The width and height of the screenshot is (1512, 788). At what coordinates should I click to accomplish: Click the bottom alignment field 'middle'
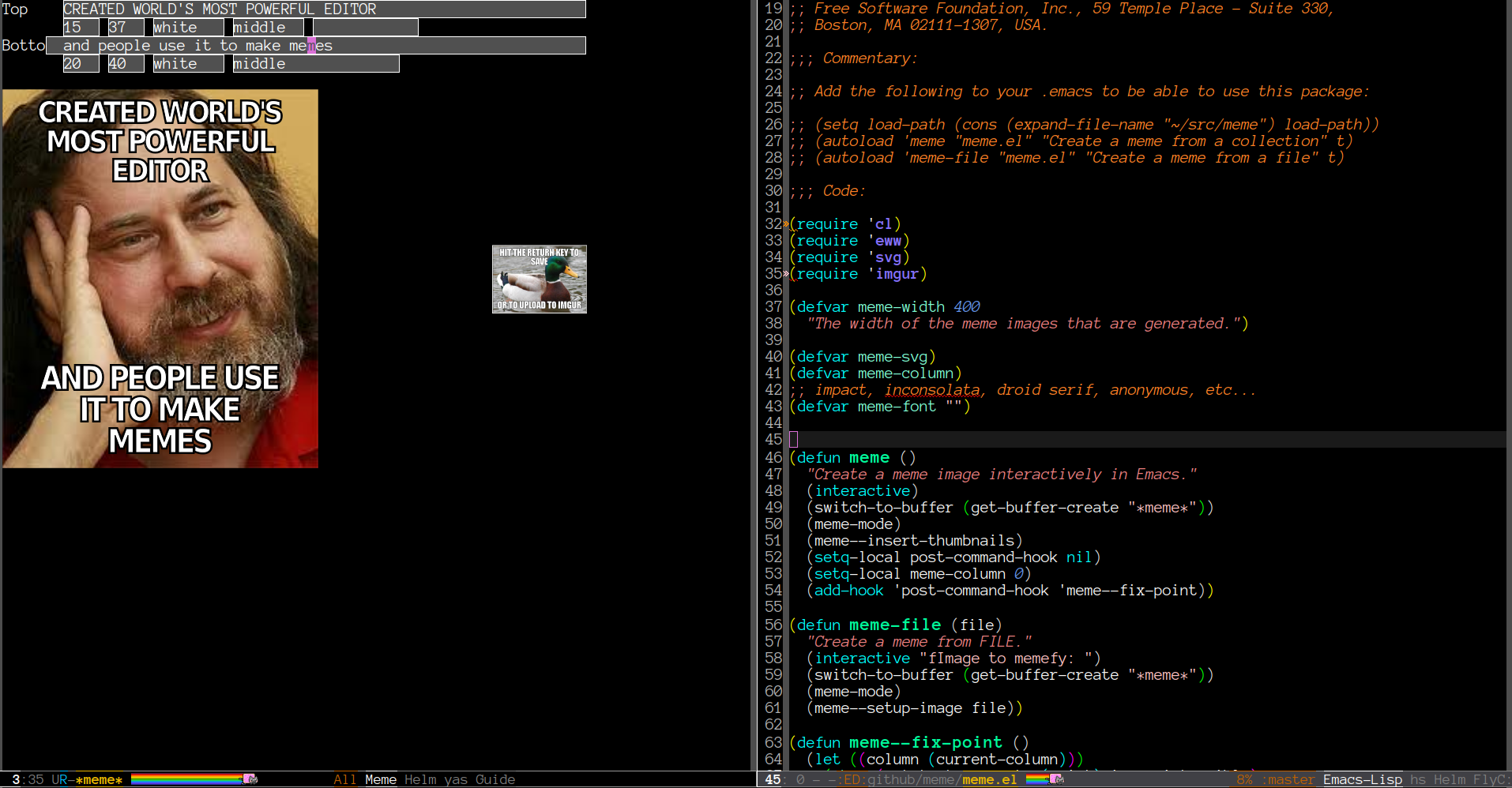coord(316,64)
